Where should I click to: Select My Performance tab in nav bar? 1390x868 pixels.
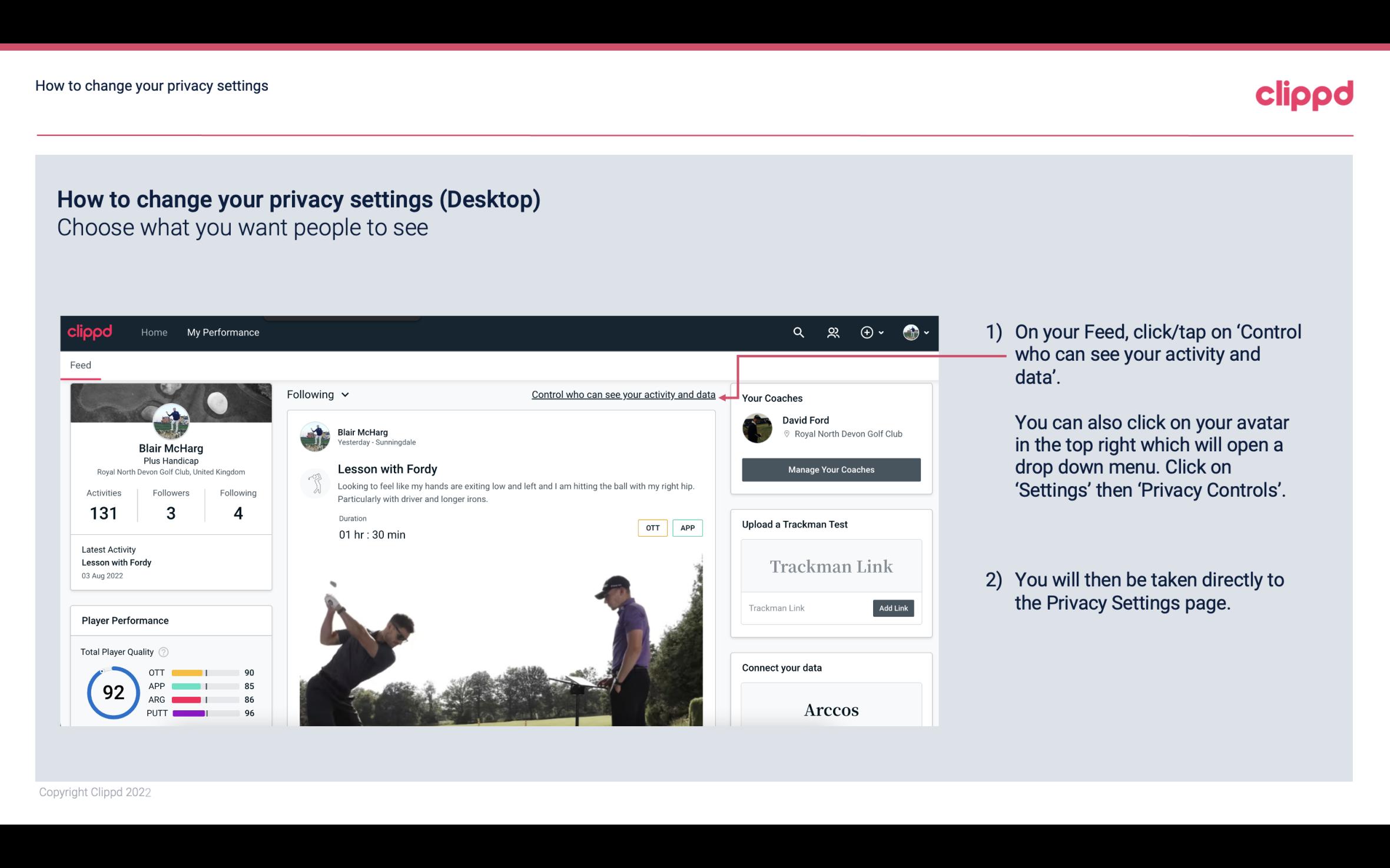tap(223, 332)
